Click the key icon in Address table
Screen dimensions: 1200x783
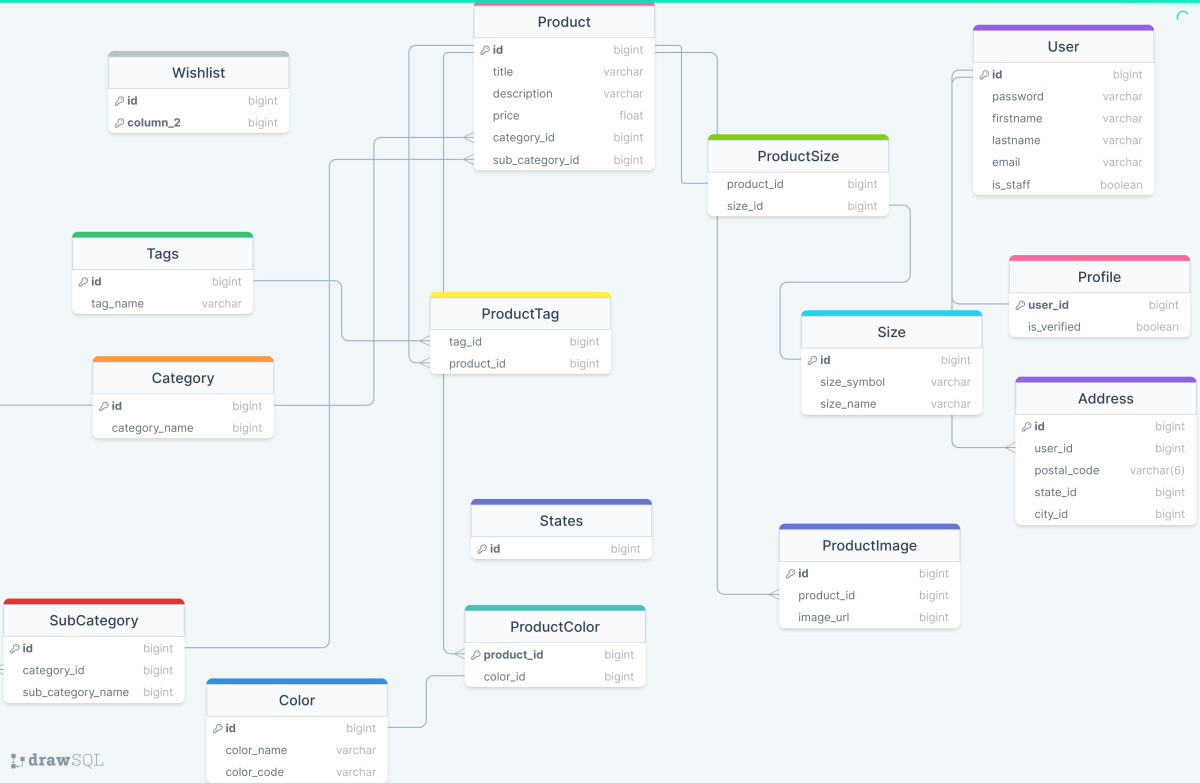point(1026,427)
